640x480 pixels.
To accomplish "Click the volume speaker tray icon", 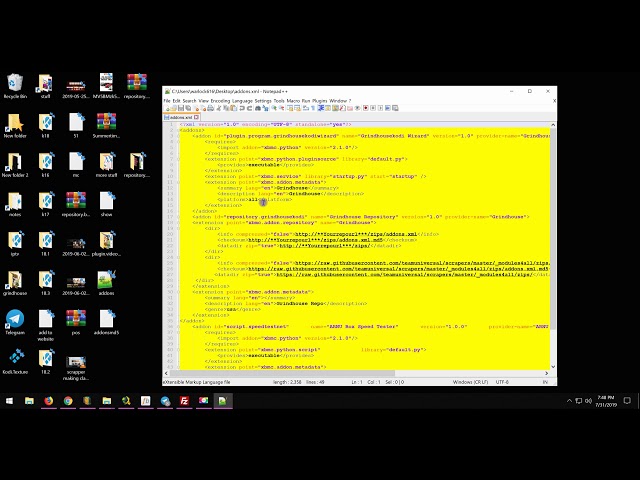I will 589,401.
